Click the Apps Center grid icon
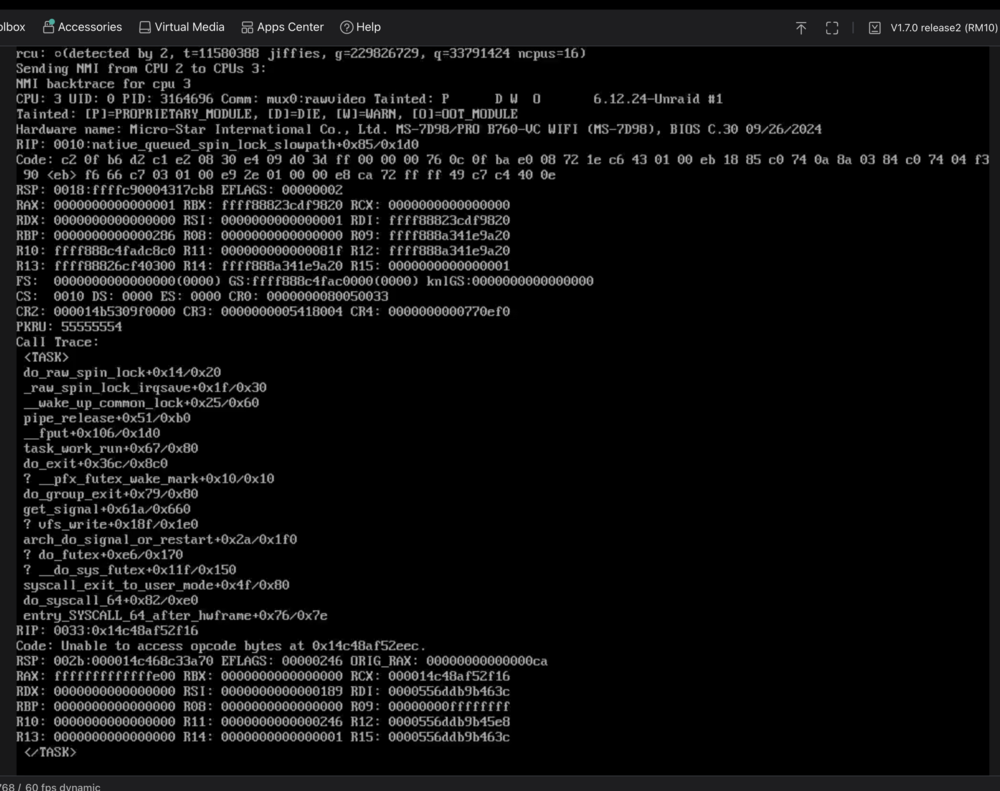The width and height of the screenshot is (1000, 791). (x=247, y=27)
